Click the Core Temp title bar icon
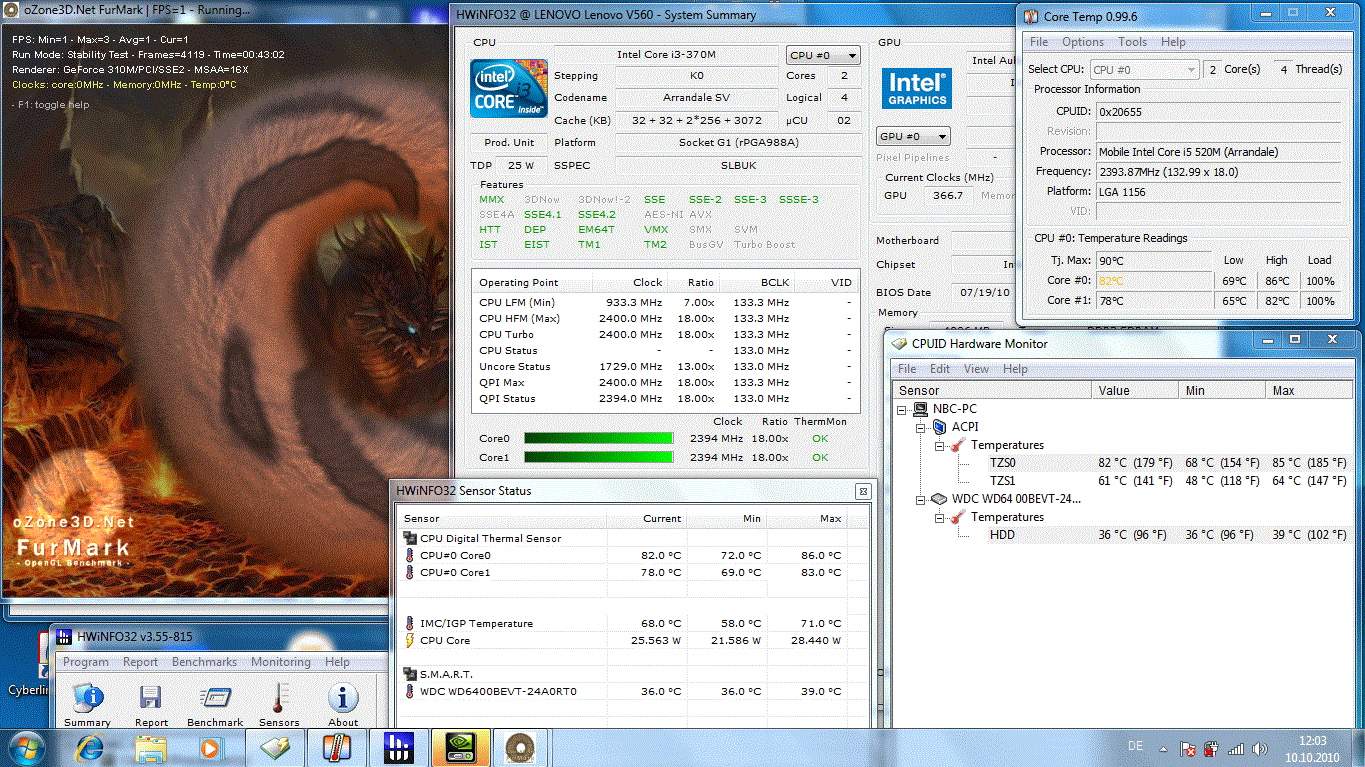This screenshot has height=767, width=1365. coord(1030,16)
